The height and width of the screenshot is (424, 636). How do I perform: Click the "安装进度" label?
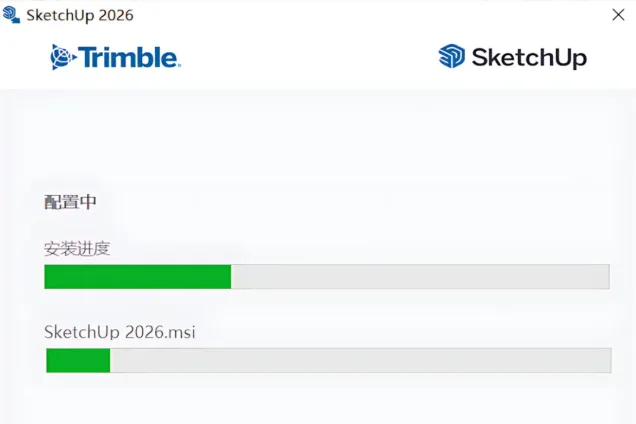[77, 248]
